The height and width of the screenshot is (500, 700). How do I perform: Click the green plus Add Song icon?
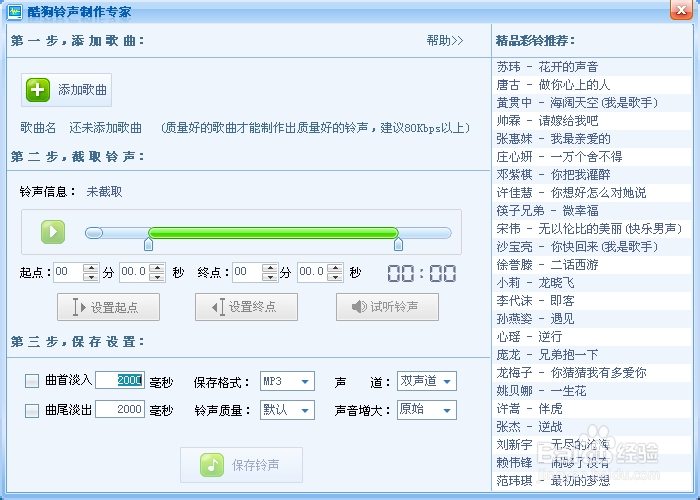coord(38,90)
